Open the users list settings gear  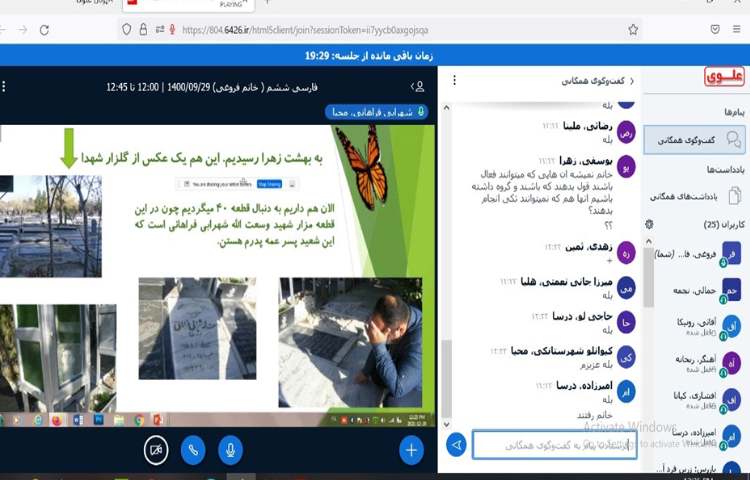point(649,224)
